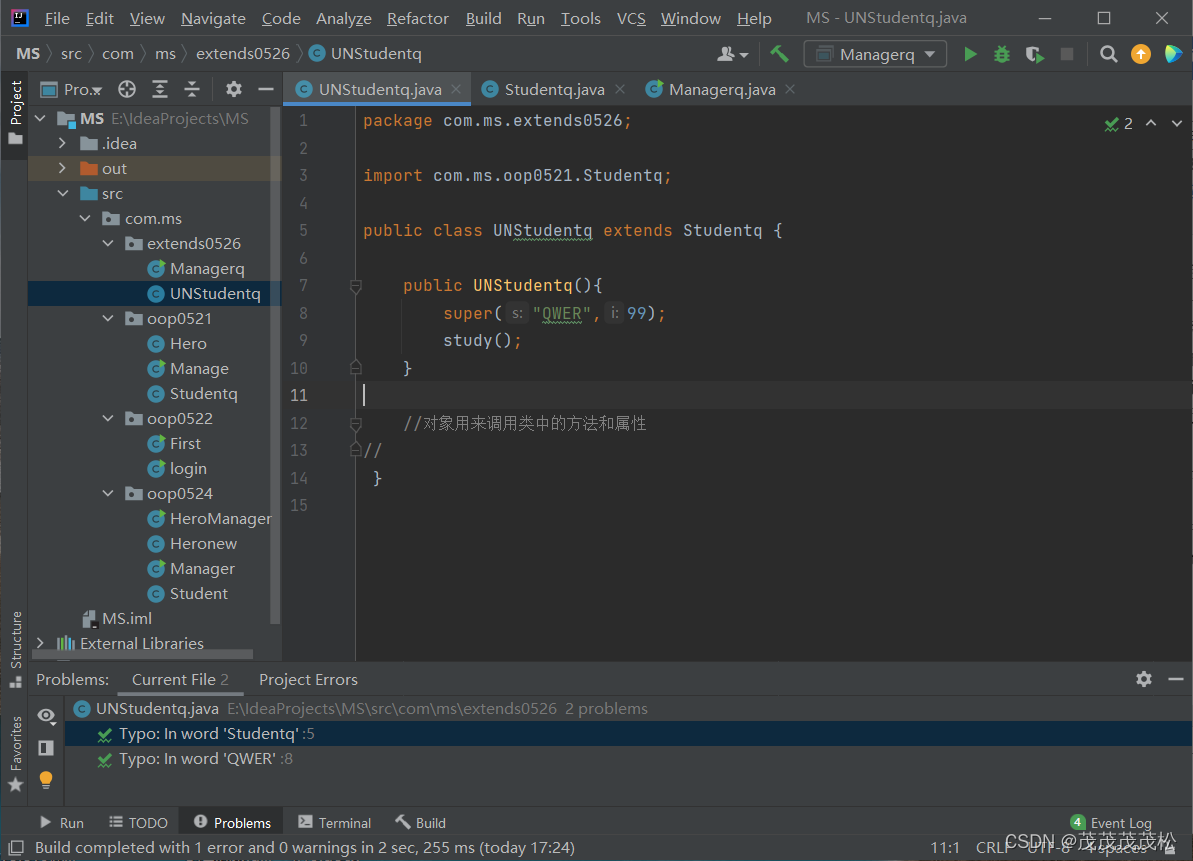The height and width of the screenshot is (861, 1193).
Task: Click Run with Coverage shield icon
Action: point(1034,54)
